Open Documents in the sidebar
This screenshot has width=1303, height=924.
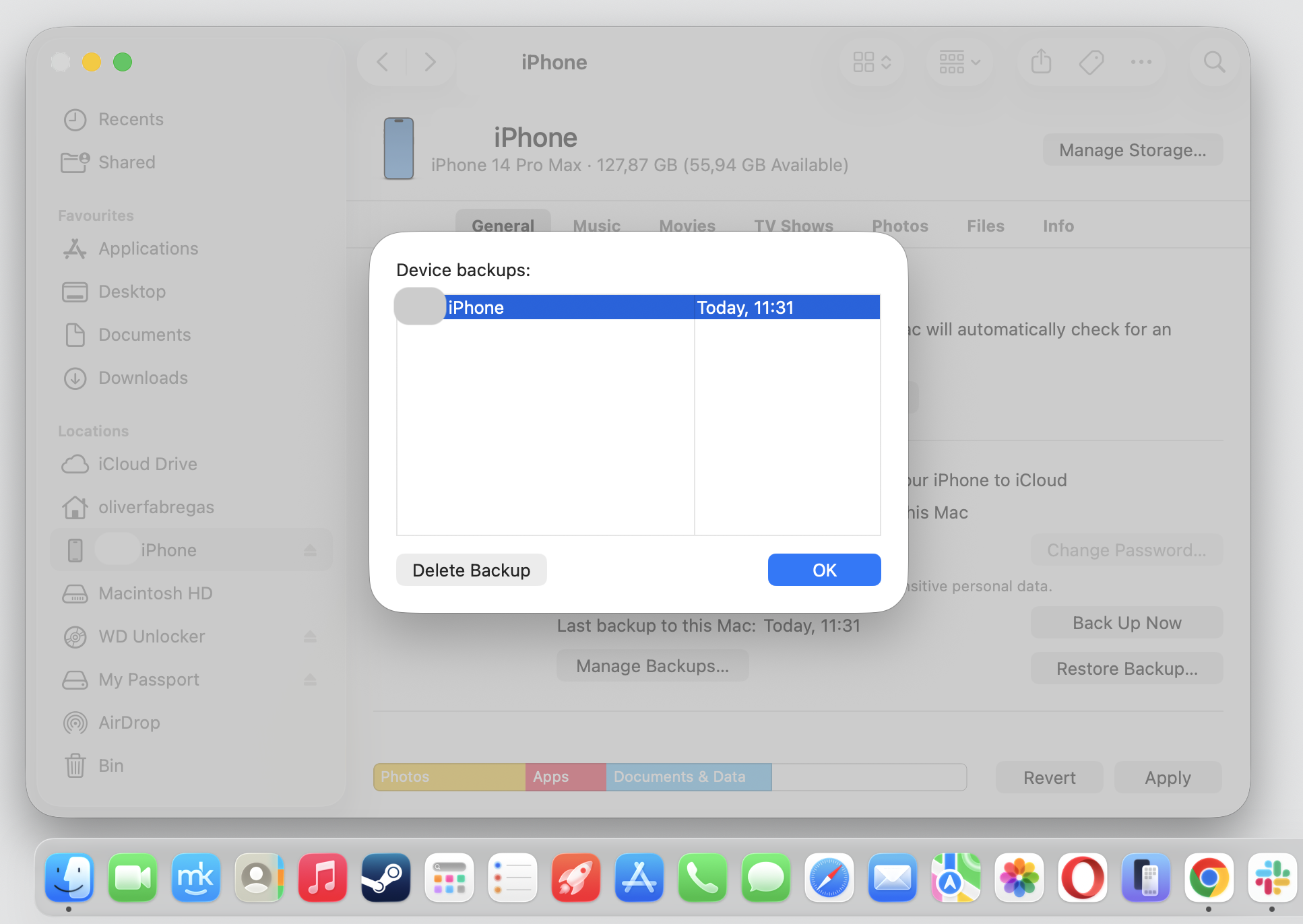pyautogui.click(x=191, y=335)
